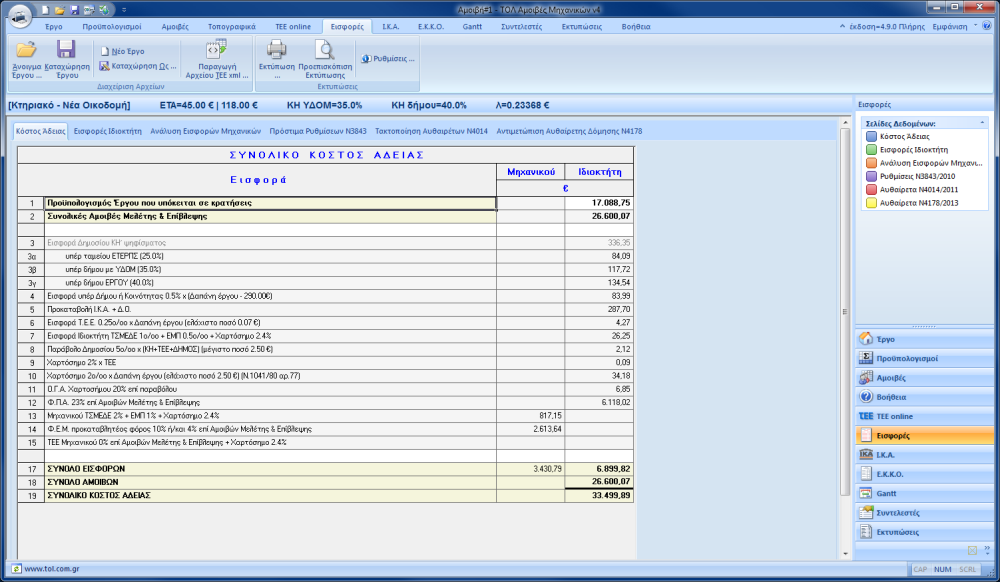Open Προϋπολογισμοί in the navigation pane

click(924, 358)
